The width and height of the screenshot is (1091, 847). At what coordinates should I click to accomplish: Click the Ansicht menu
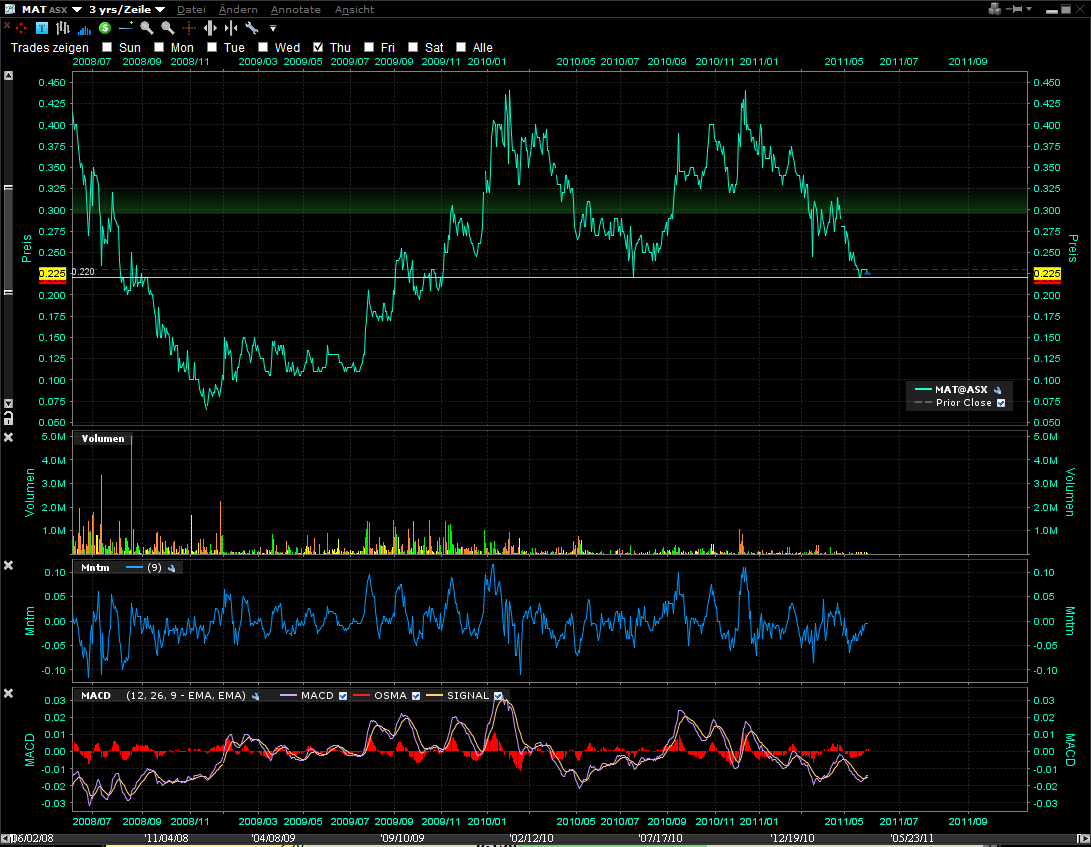(354, 9)
